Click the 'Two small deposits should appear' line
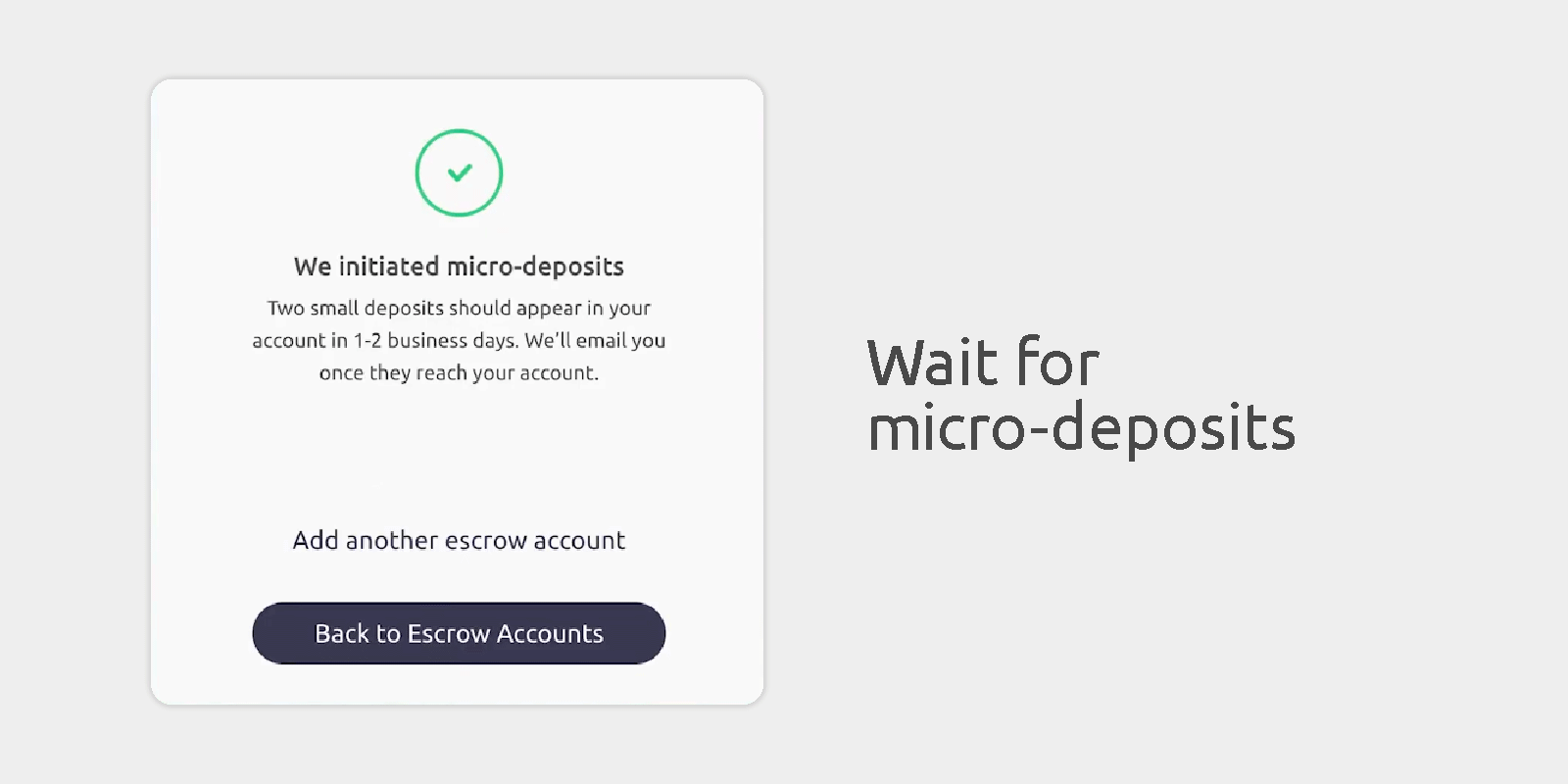 coord(459,308)
